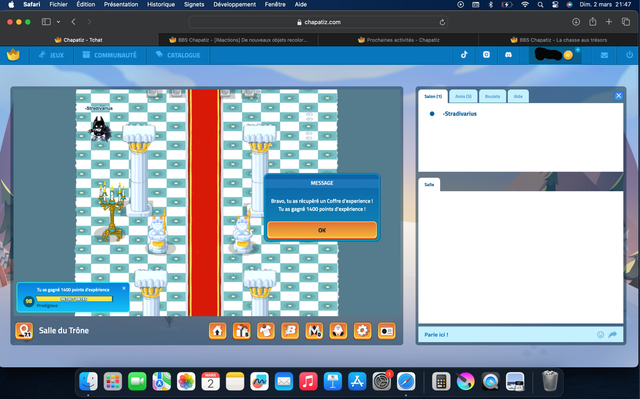Screen dimensions: 640x399
Task: Open the t-shirt wardrobe icon
Action: 266,331
